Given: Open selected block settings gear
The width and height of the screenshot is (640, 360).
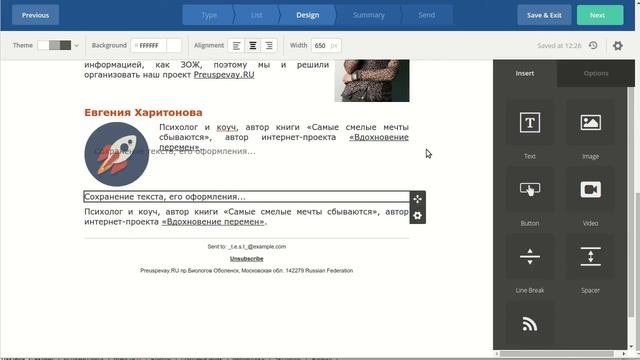Looking at the screenshot, I should click(417, 216).
